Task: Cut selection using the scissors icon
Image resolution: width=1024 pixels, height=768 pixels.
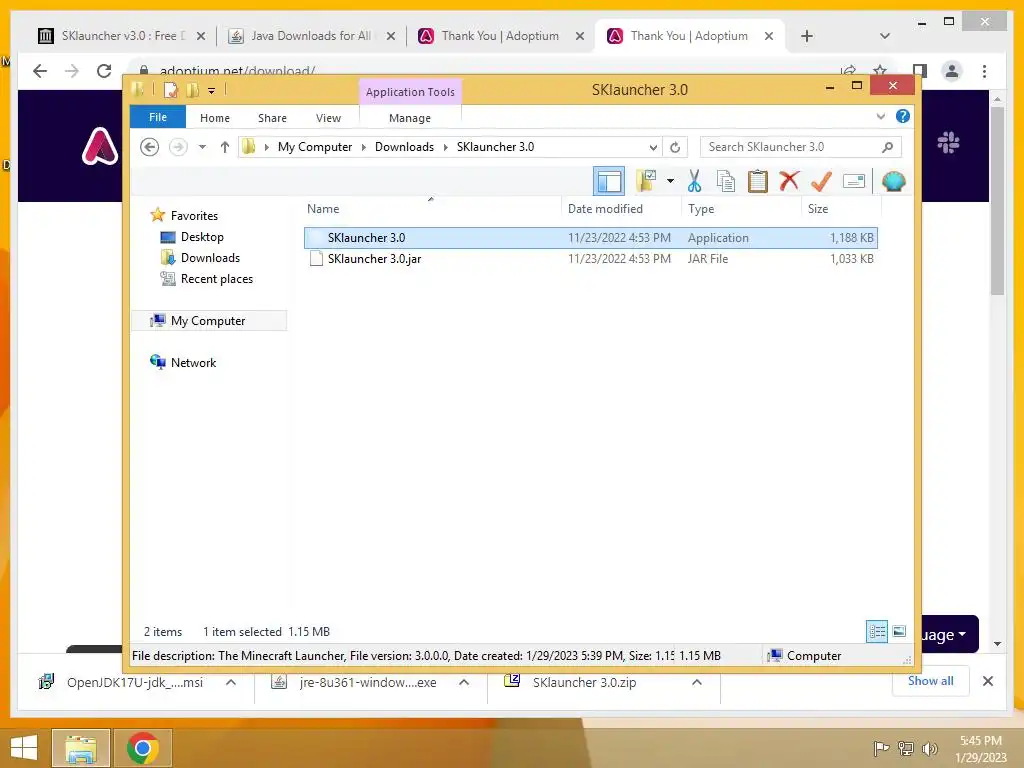Action: (694, 181)
